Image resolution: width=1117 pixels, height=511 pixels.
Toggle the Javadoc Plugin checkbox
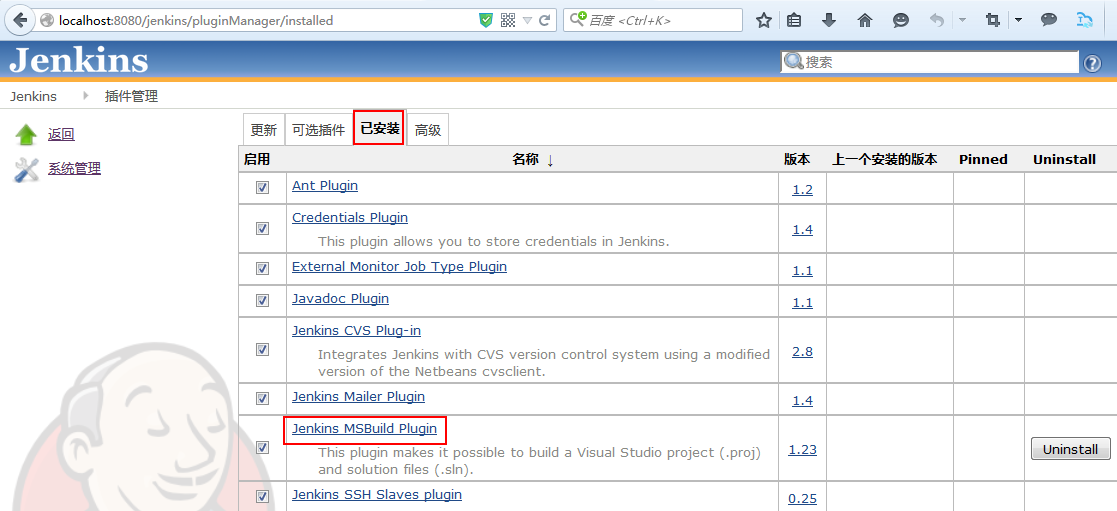tap(262, 301)
